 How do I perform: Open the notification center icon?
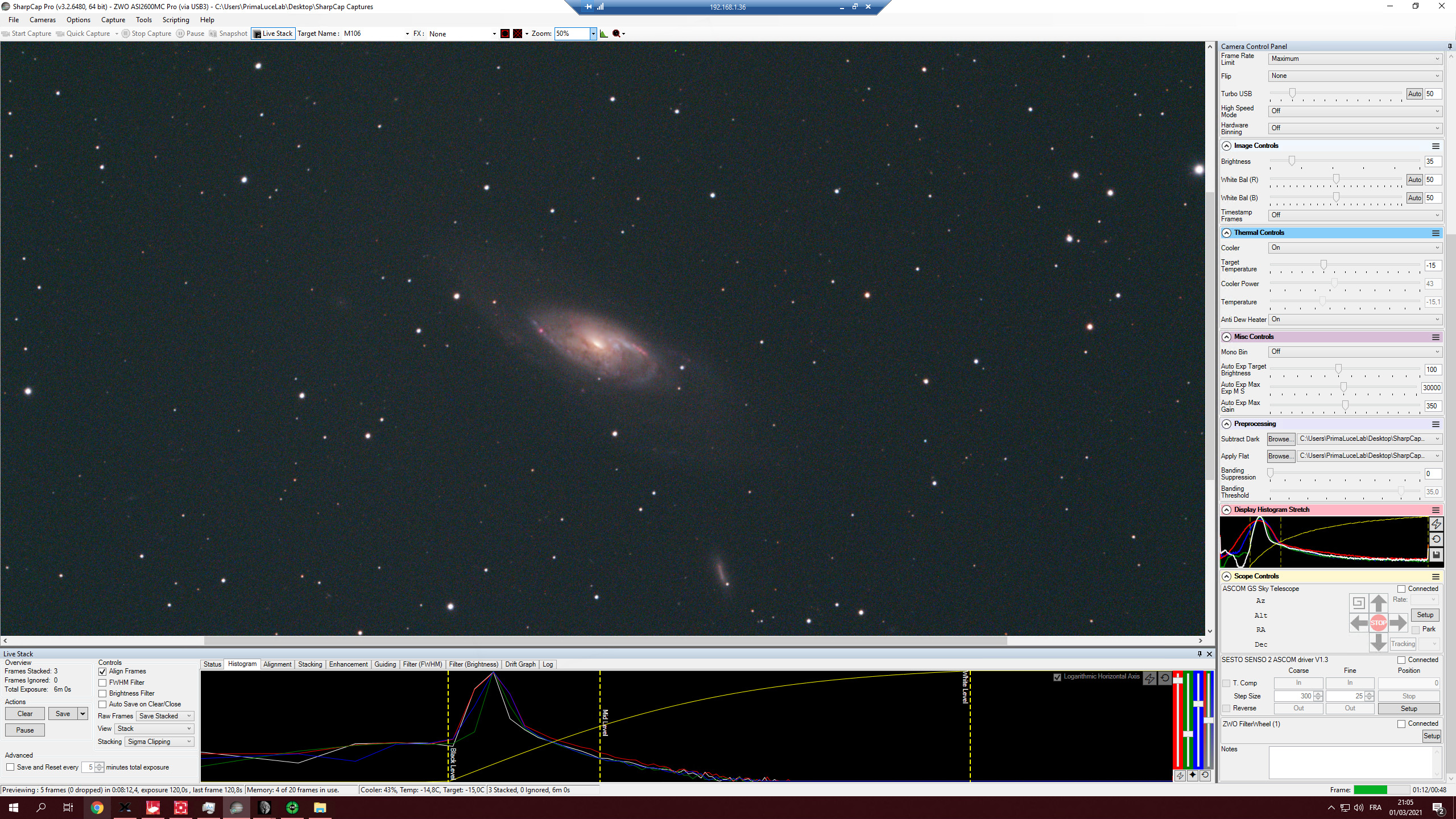(1438, 808)
